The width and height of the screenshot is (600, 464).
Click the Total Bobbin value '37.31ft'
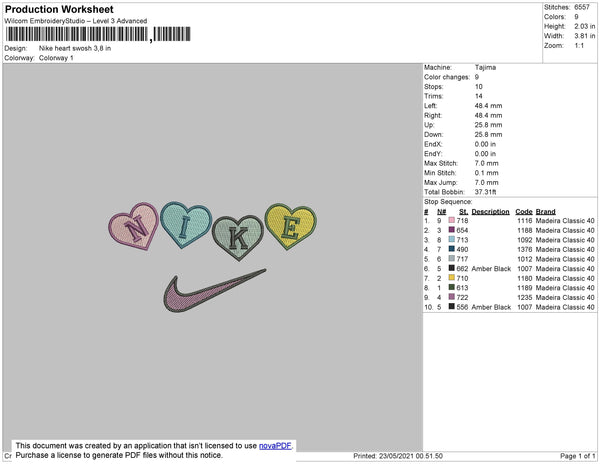(486, 192)
